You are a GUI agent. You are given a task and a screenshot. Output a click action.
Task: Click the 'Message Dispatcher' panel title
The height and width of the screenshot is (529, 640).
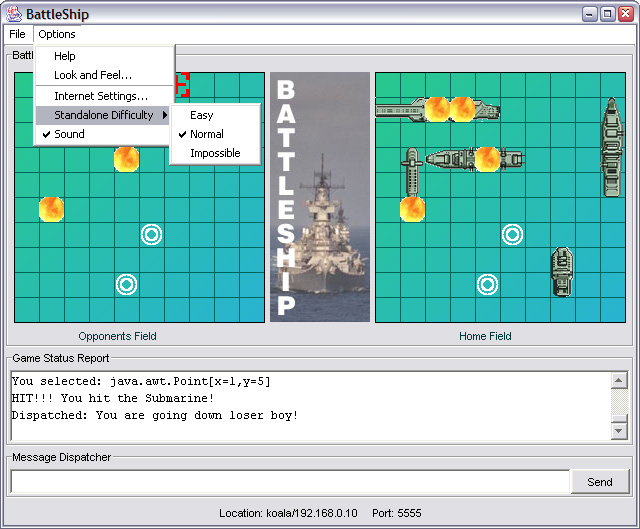coord(62,457)
